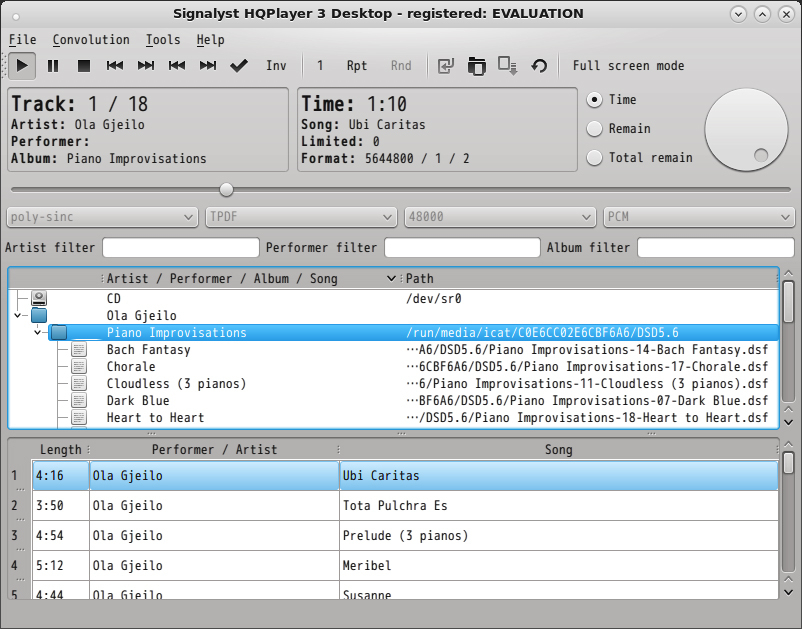Open the window menu dot in the title bar
Image resolution: width=802 pixels, height=629 pixels.
(x=16, y=17)
